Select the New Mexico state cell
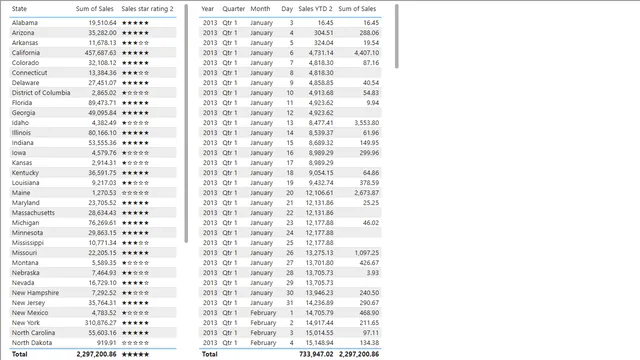Screen dimensions: 640x360 tap(30, 313)
